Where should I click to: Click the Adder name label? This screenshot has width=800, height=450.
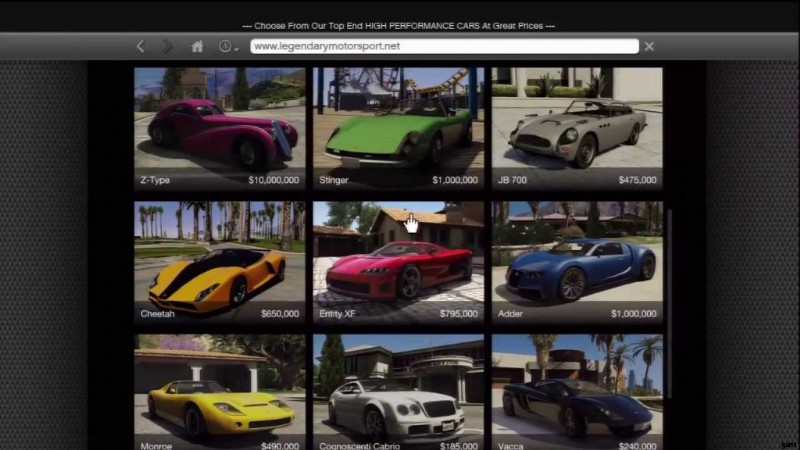point(510,314)
